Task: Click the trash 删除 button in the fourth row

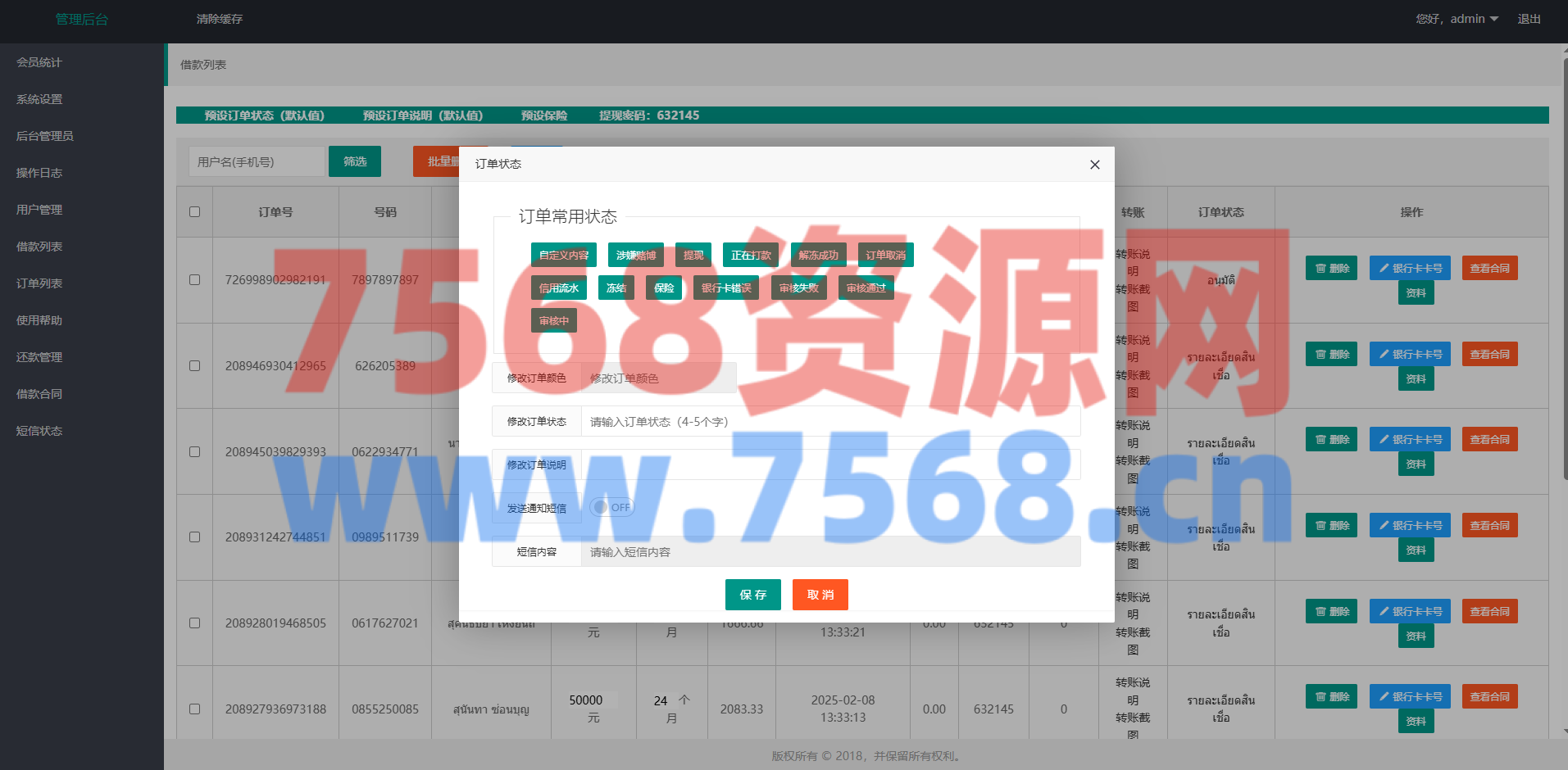Action: click(x=1331, y=526)
